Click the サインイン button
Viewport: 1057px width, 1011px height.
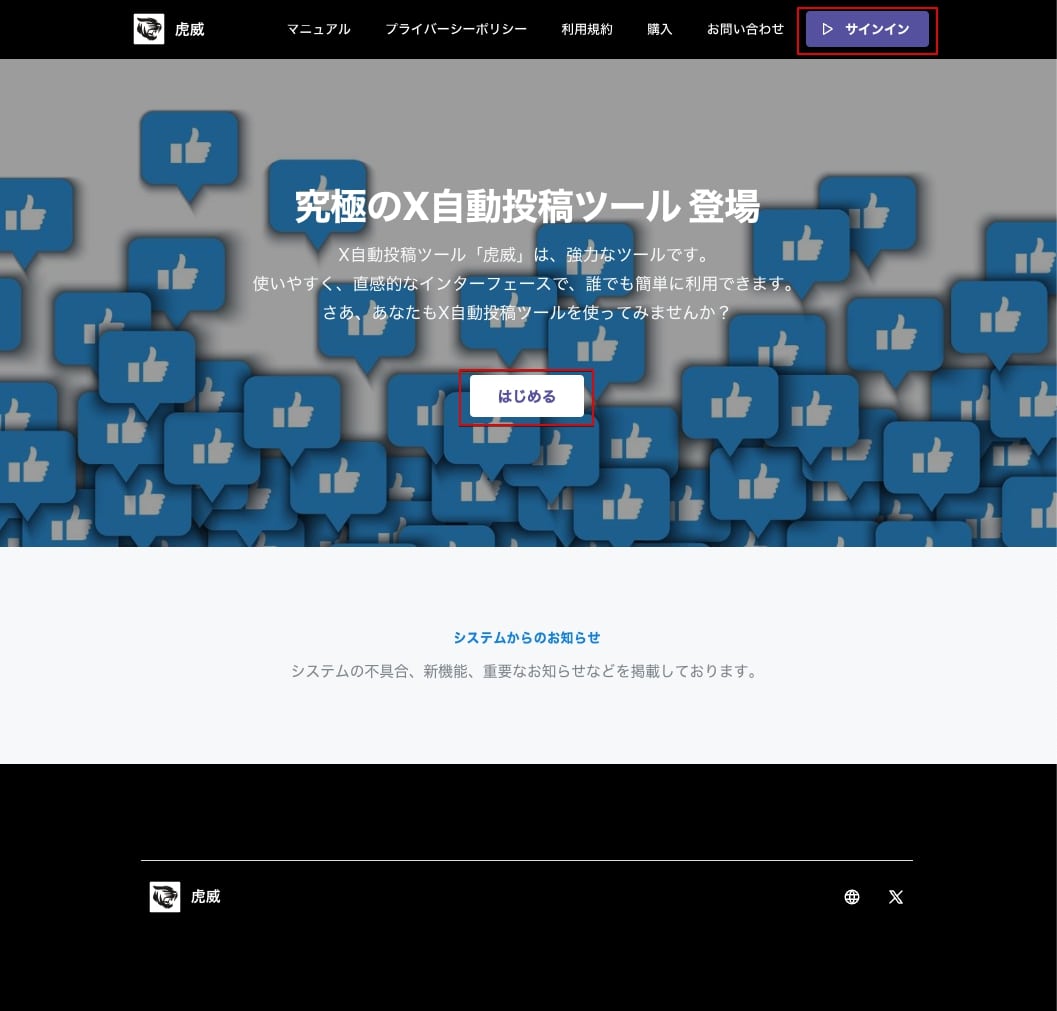point(867,30)
